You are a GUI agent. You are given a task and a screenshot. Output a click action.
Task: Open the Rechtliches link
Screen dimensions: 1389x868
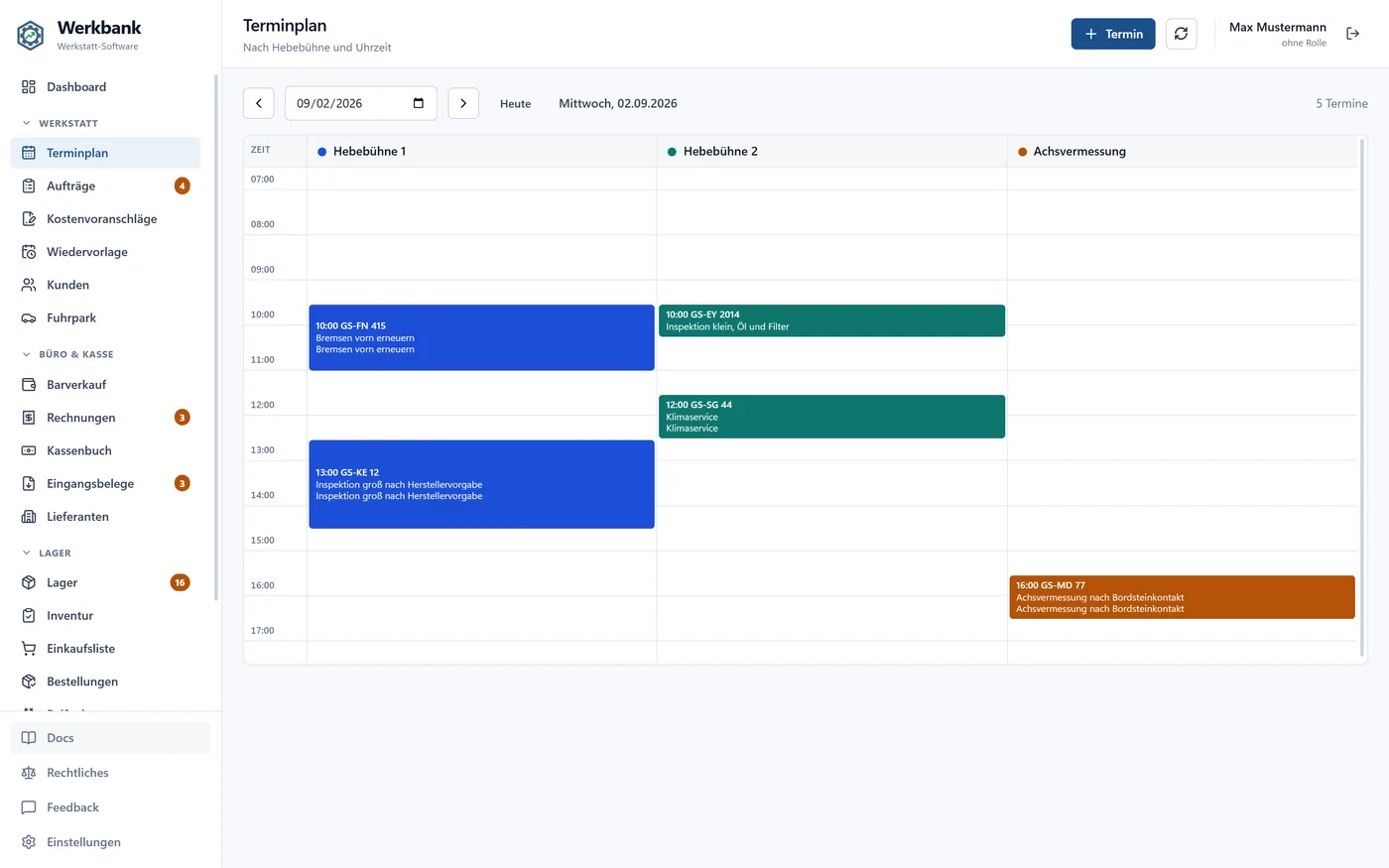coord(110,773)
